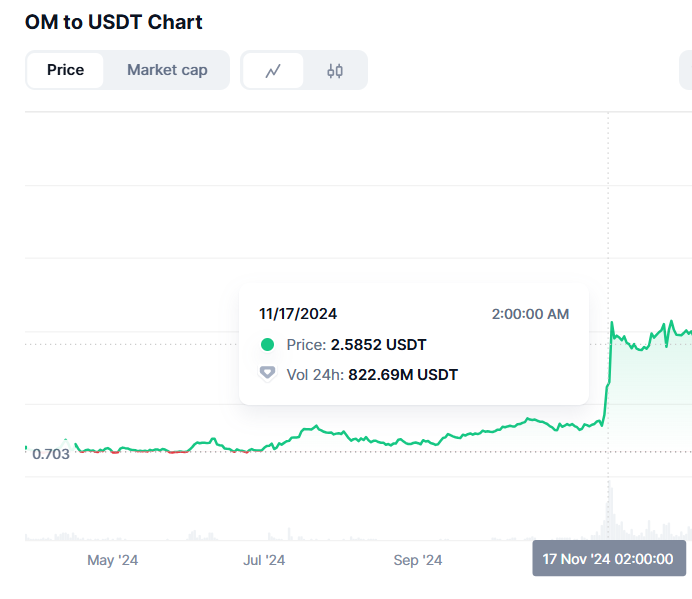The height and width of the screenshot is (599, 692).
Task: Click the Sep '24 axis label
Action: coord(417,560)
